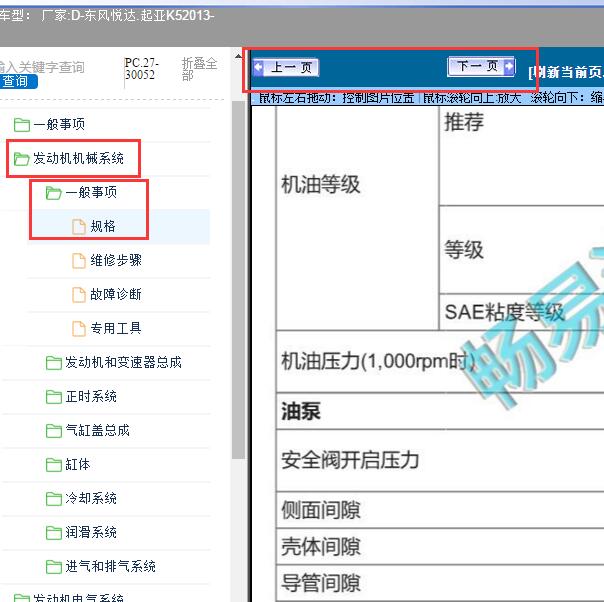Click the 刷新当前页 refresh link

[566, 72]
